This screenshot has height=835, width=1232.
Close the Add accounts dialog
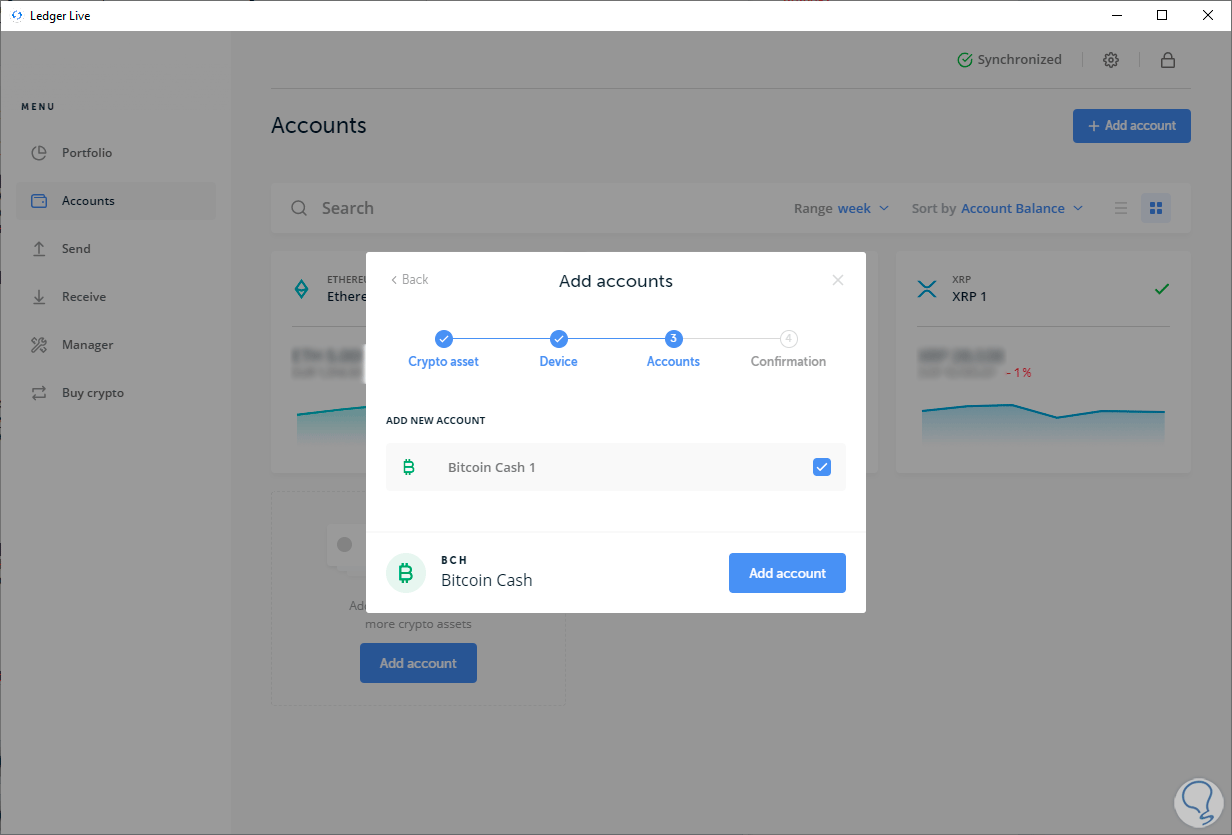click(838, 280)
